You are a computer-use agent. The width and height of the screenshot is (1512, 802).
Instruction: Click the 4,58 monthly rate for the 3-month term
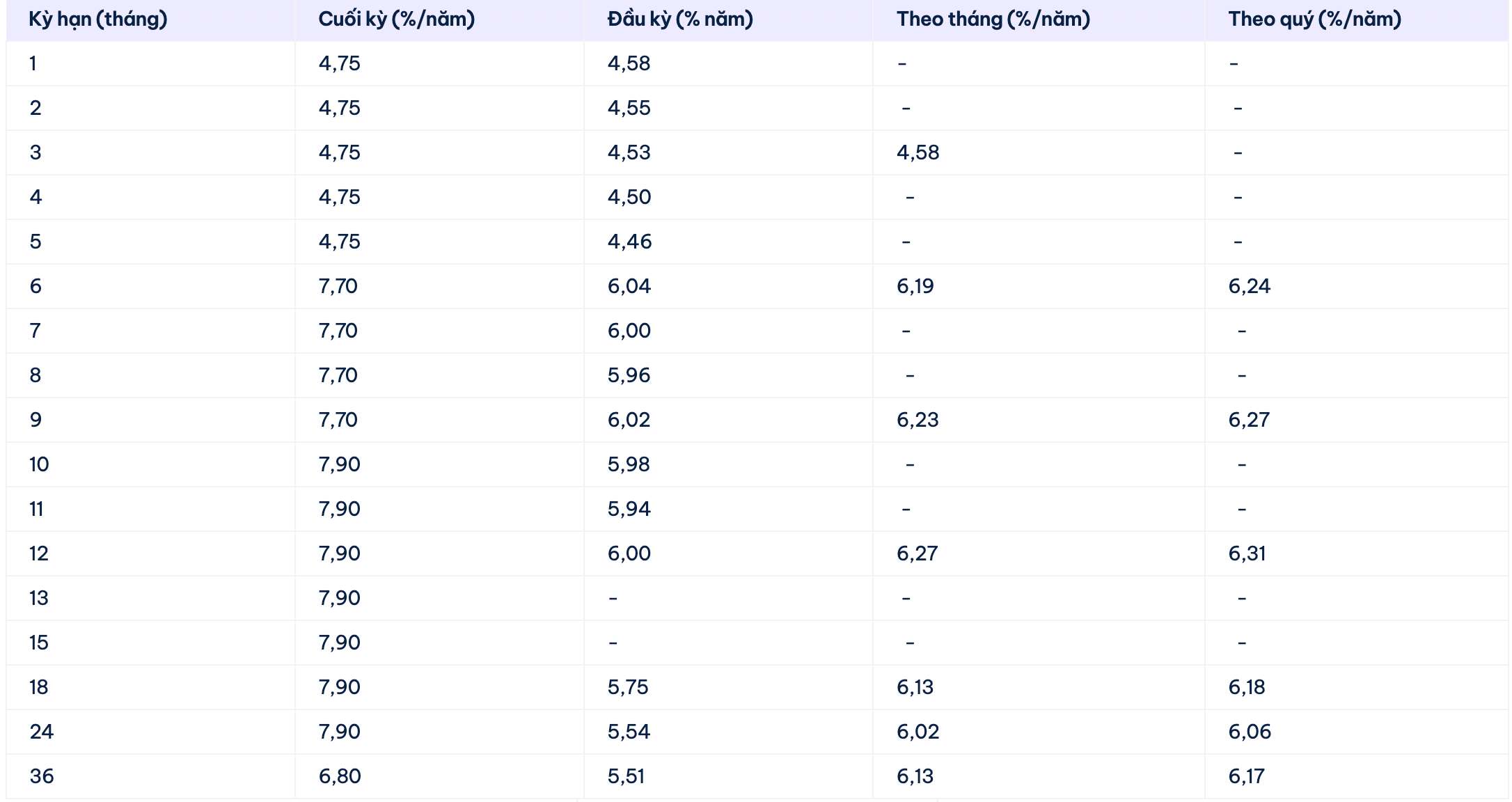pos(918,153)
